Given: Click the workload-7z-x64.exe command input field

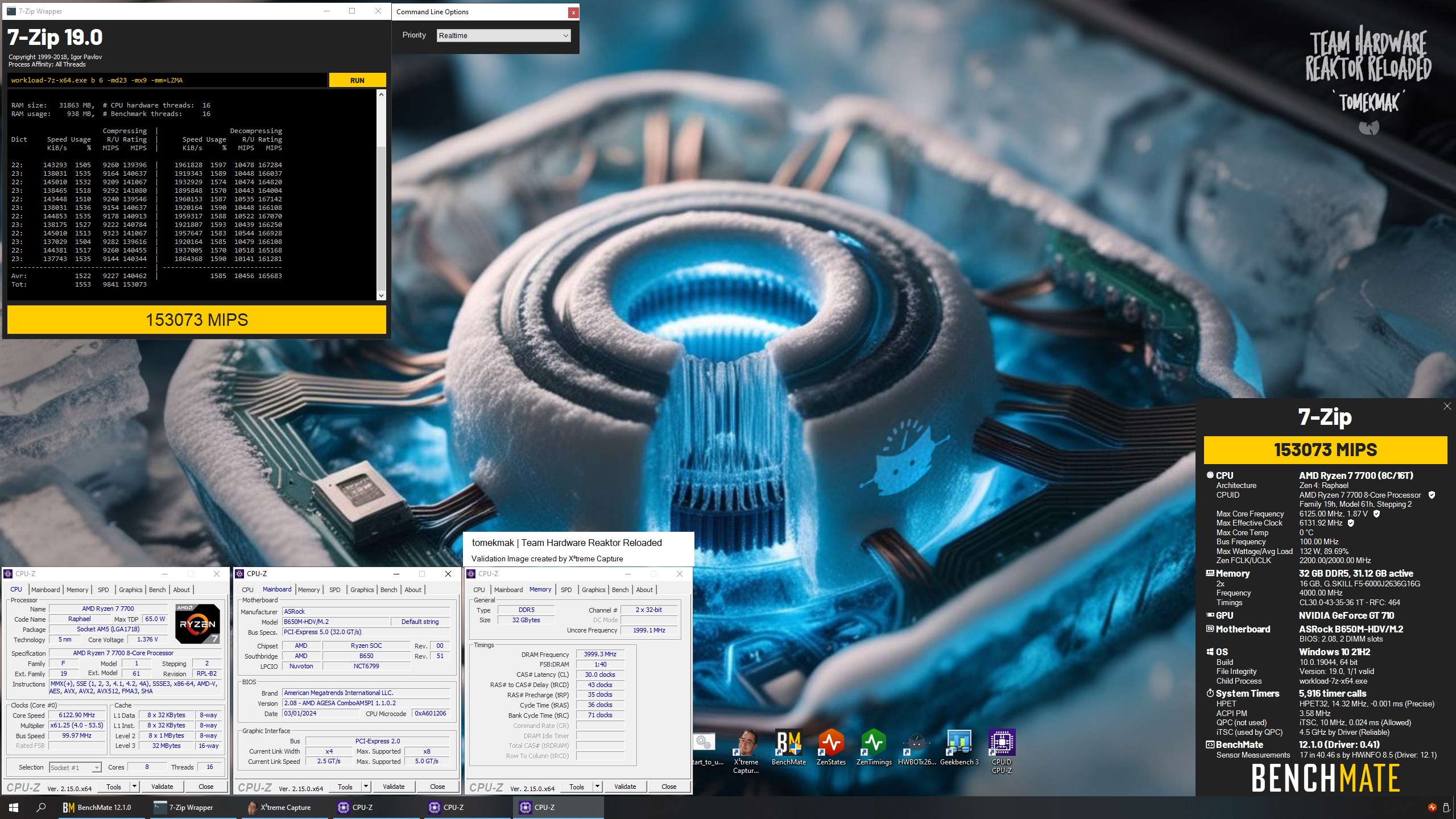Looking at the screenshot, I should [x=167, y=80].
